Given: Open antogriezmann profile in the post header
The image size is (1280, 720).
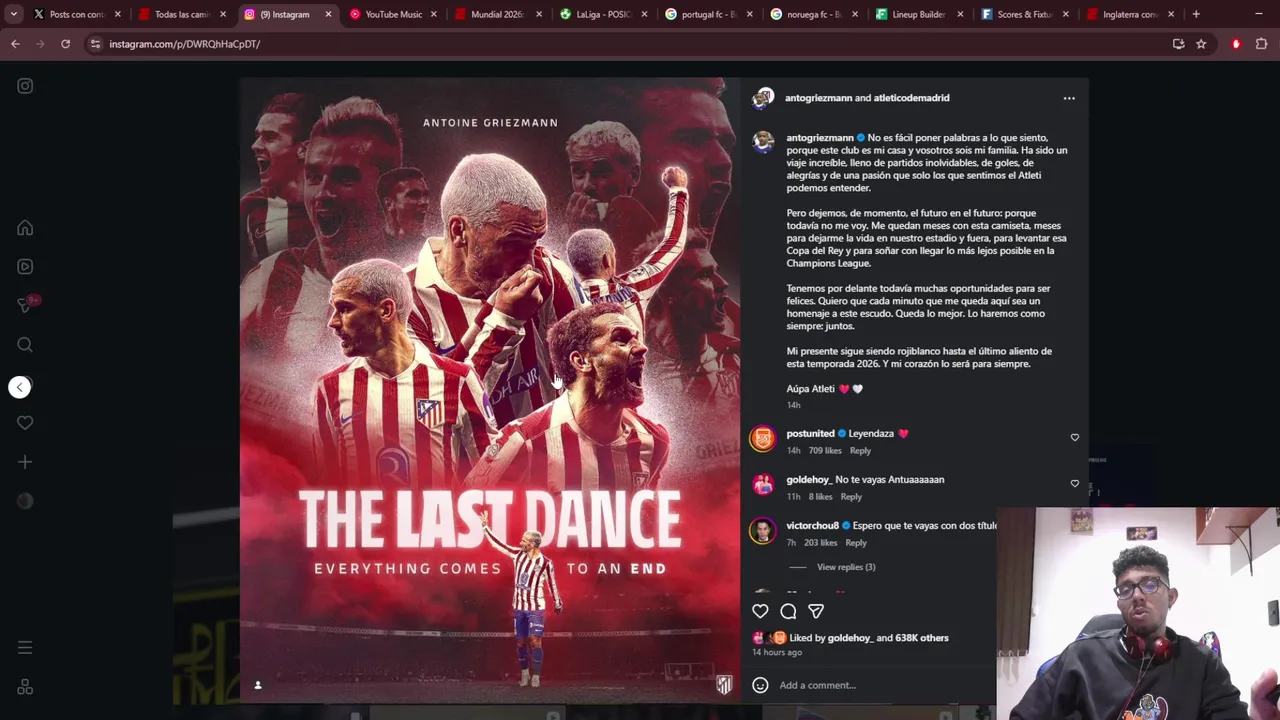Looking at the screenshot, I should 818,98.
